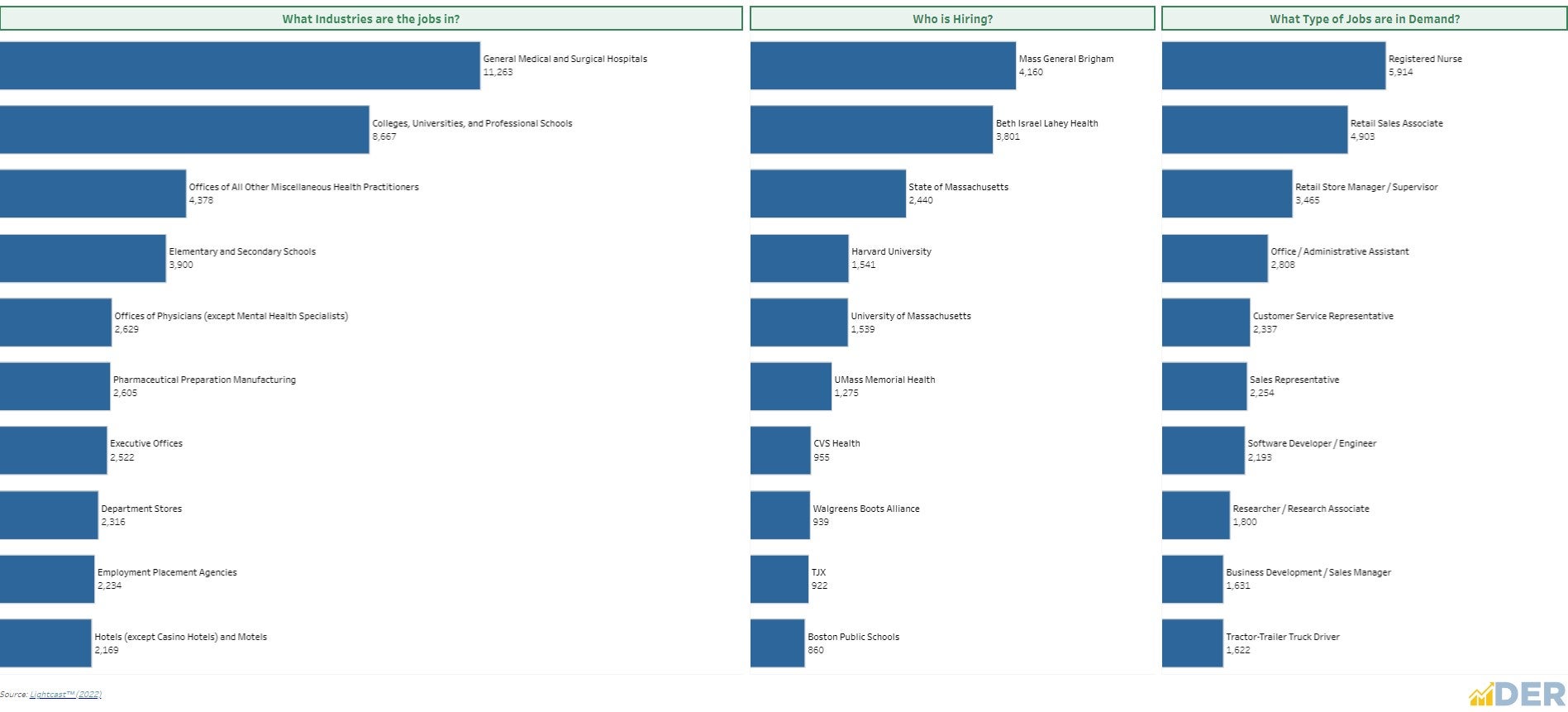This screenshot has height=712, width=1568.
Task: Select the State of Massachusetts bar
Action: pos(827,194)
